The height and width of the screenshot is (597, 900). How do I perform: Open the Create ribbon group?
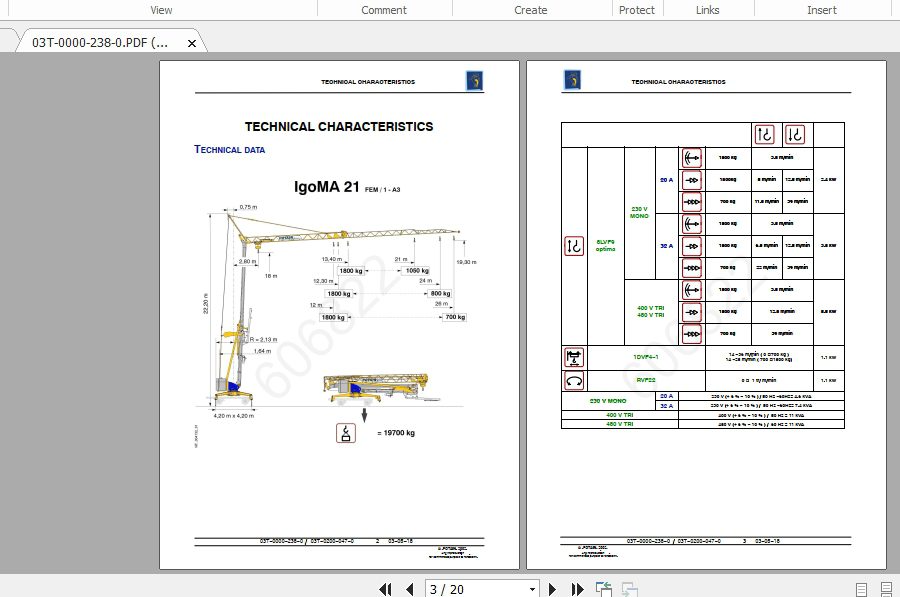click(531, 10)
